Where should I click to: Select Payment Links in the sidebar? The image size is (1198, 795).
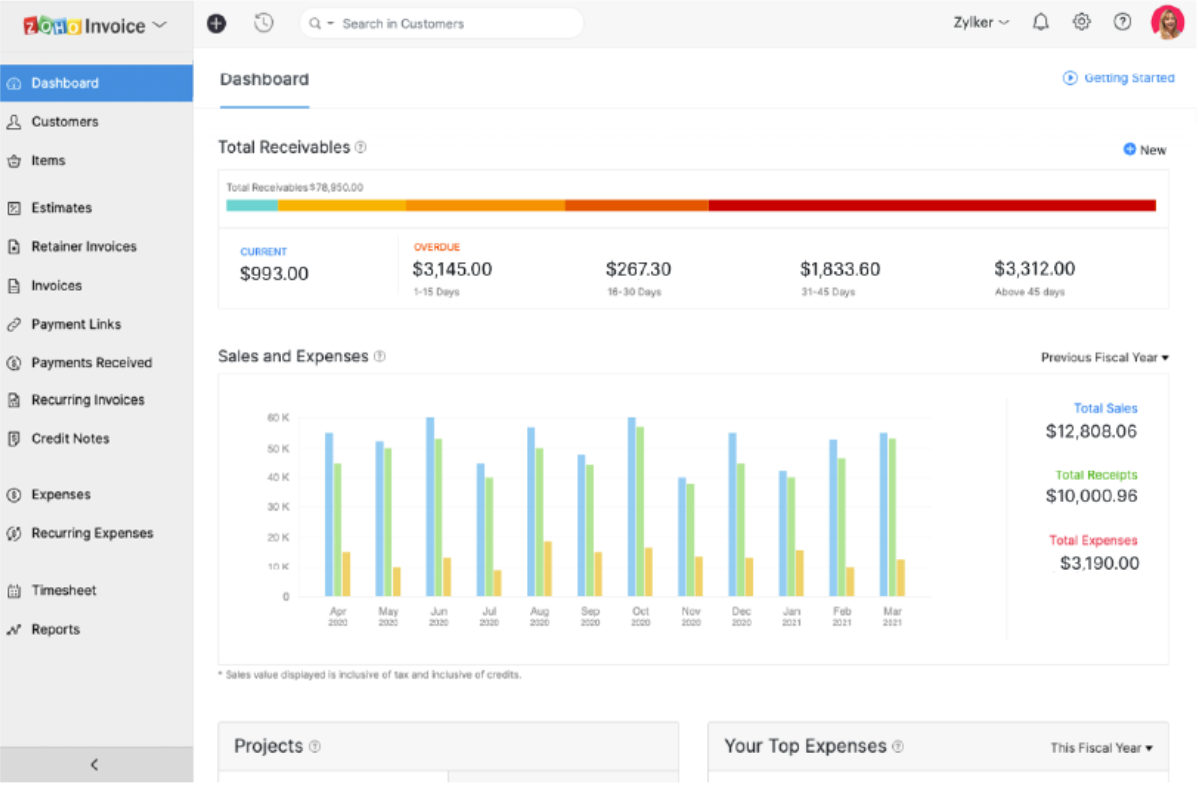point(77,323)
